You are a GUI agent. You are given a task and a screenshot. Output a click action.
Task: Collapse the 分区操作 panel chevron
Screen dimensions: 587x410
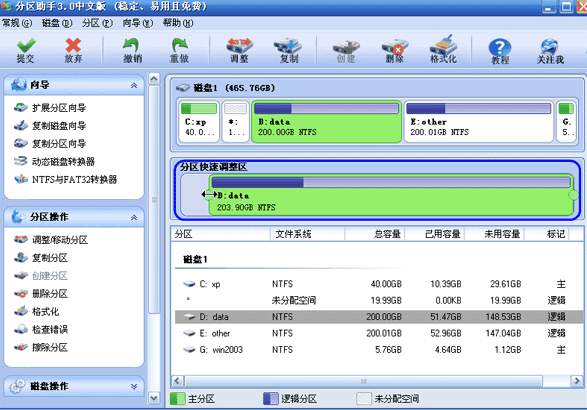click(x=134, y=217)
